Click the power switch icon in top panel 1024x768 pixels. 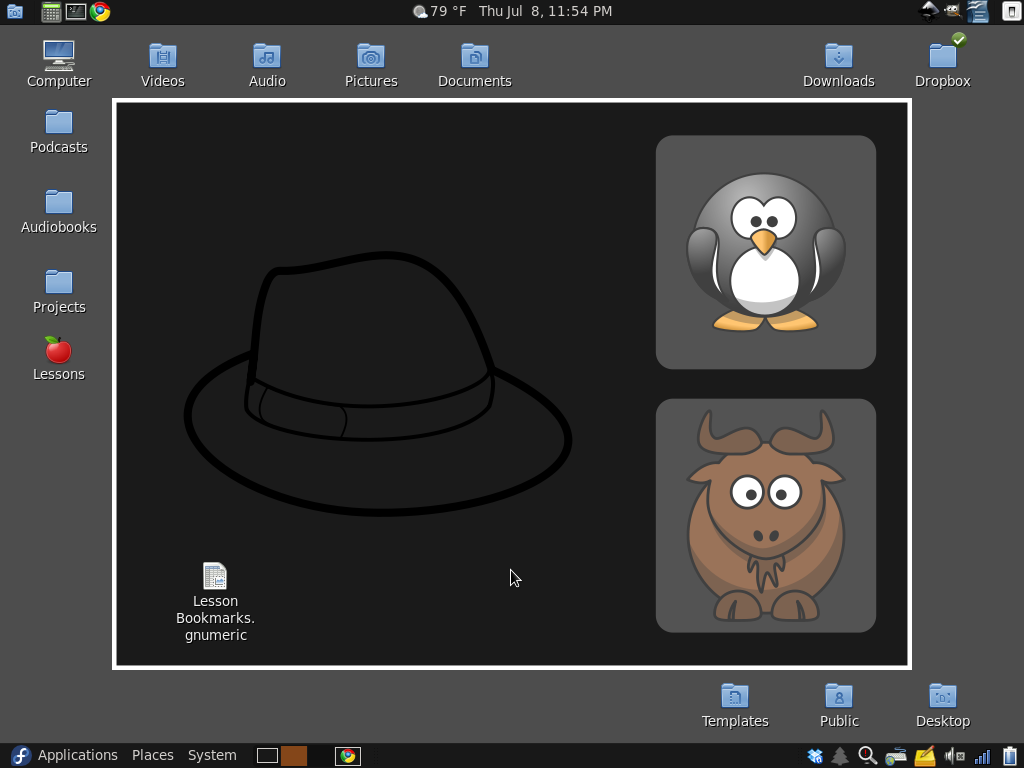(x=1010, y=12)
